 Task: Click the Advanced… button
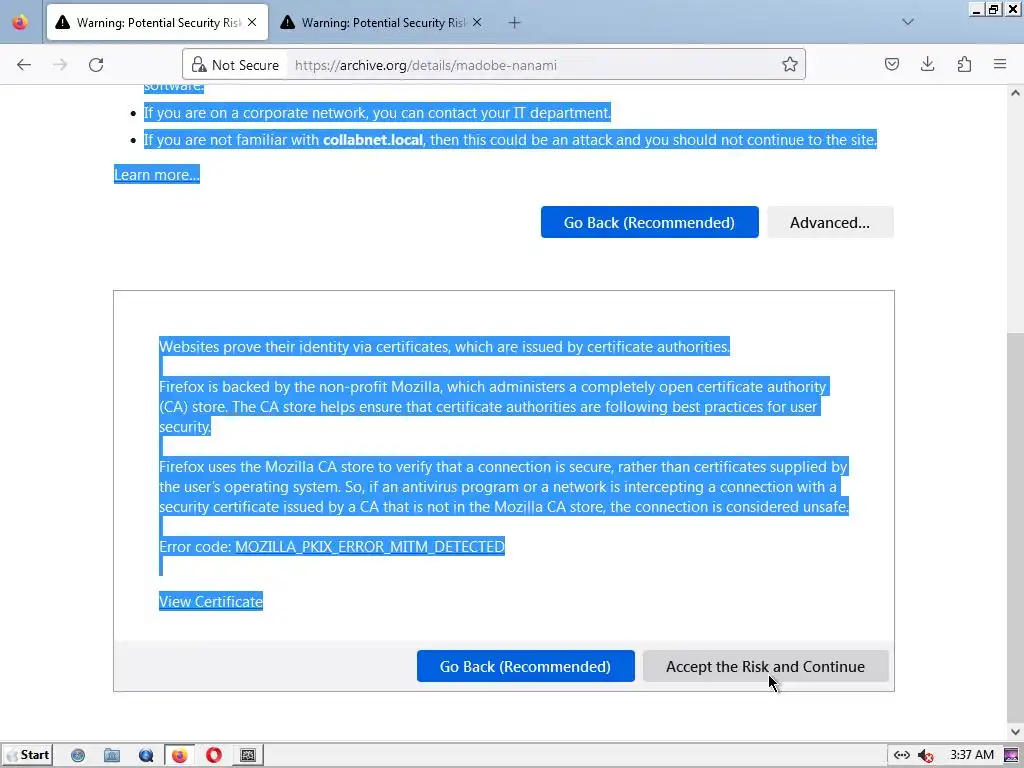coord(829,222)
